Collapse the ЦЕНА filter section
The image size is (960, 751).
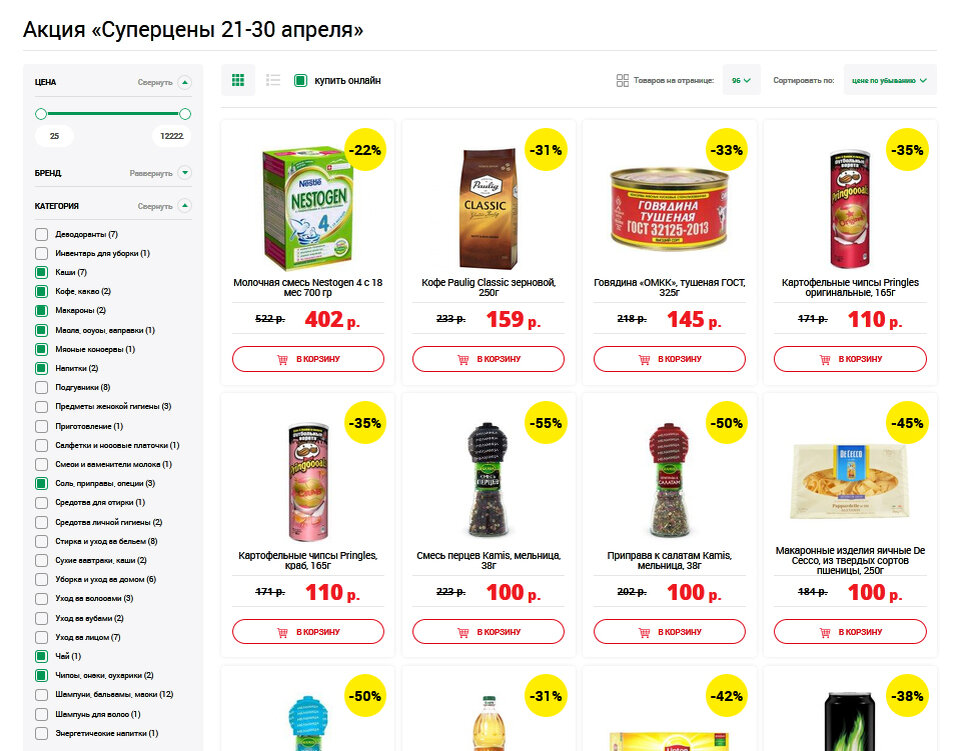[x=185, y=82]
